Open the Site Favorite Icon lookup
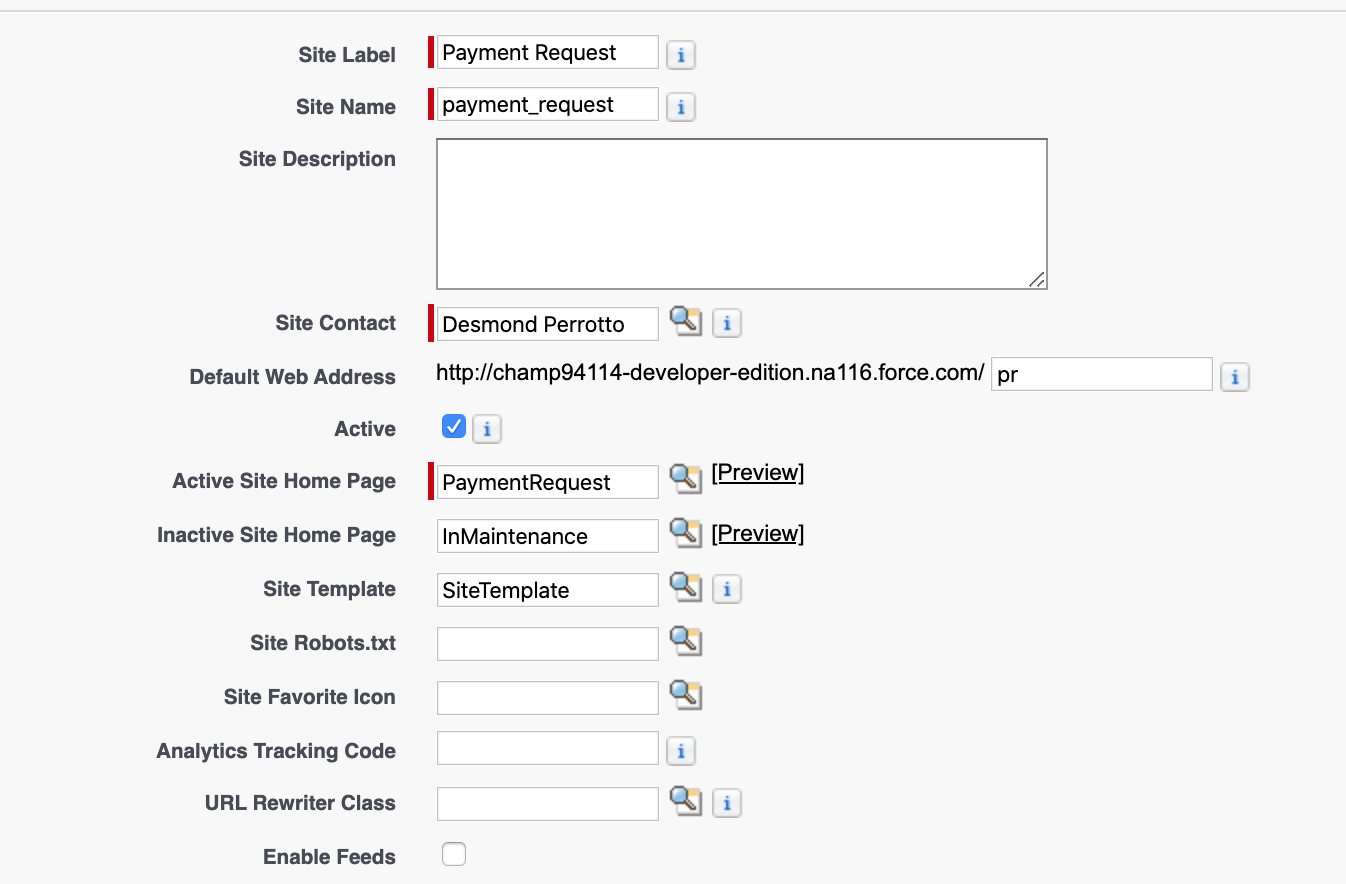The width and height of the screenshot is (1346, 884). [x=686, y=696]
